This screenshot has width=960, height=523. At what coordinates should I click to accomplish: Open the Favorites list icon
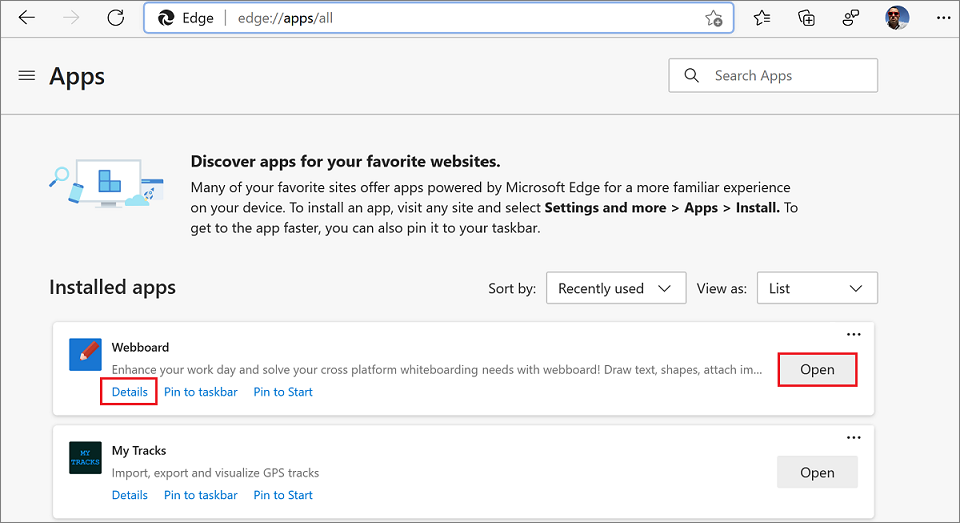(762, 18)
